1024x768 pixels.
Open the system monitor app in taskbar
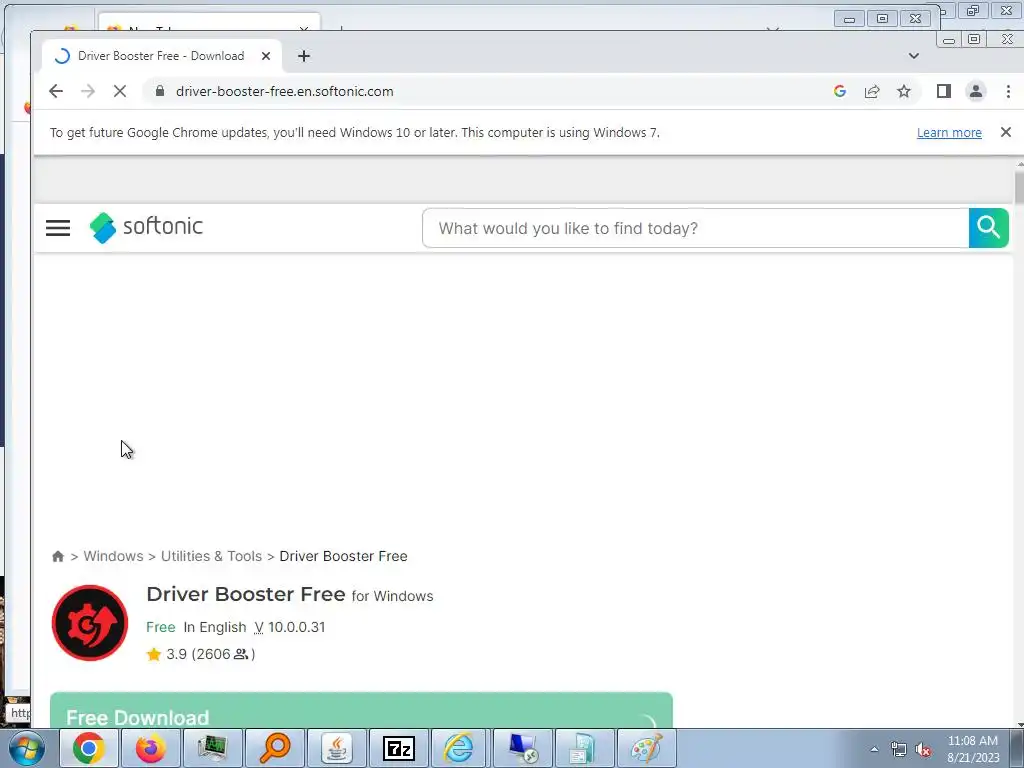pyautogui.click(x=213, y=748)
